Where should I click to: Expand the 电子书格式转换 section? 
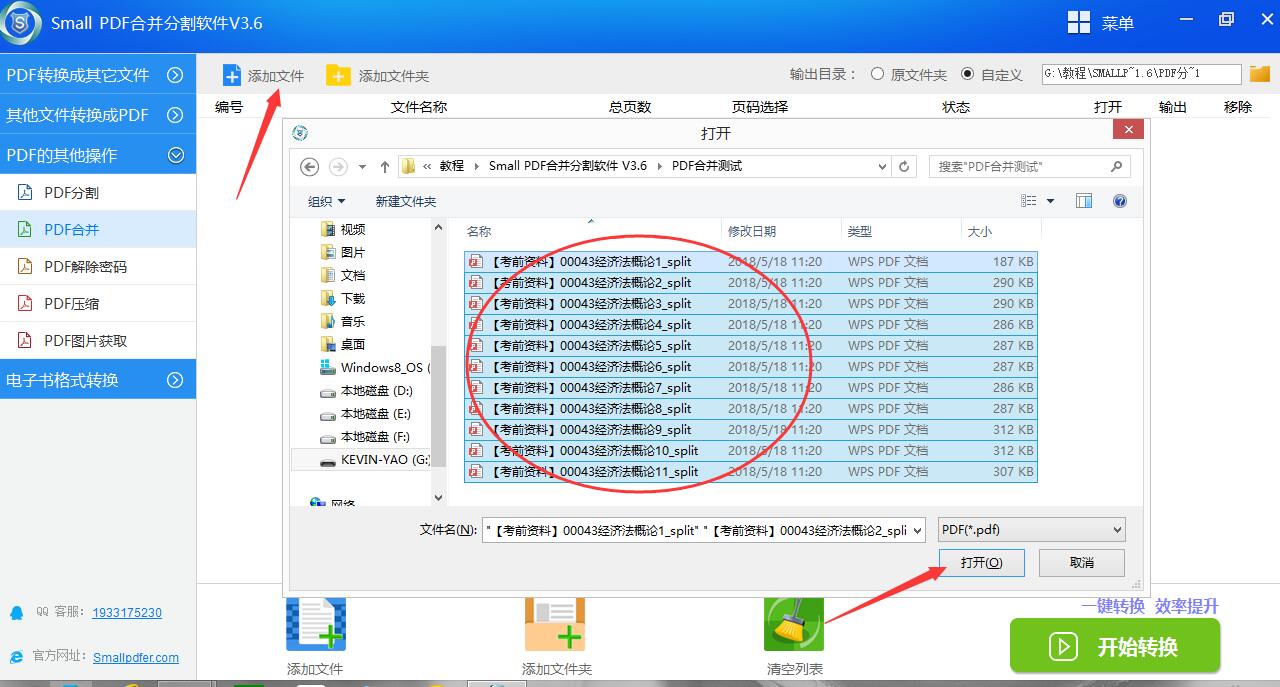tap(175, 380)
